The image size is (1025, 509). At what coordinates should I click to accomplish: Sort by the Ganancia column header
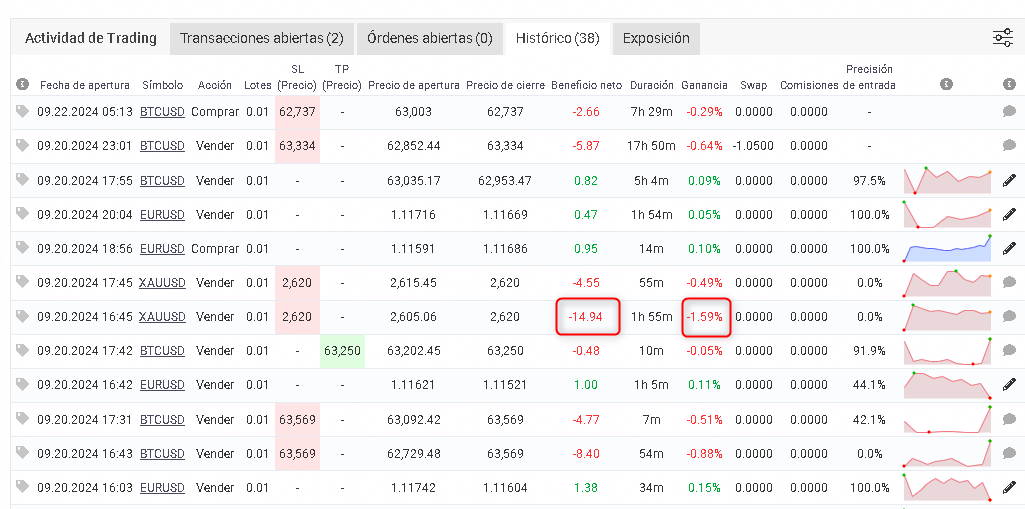[704, 86]
